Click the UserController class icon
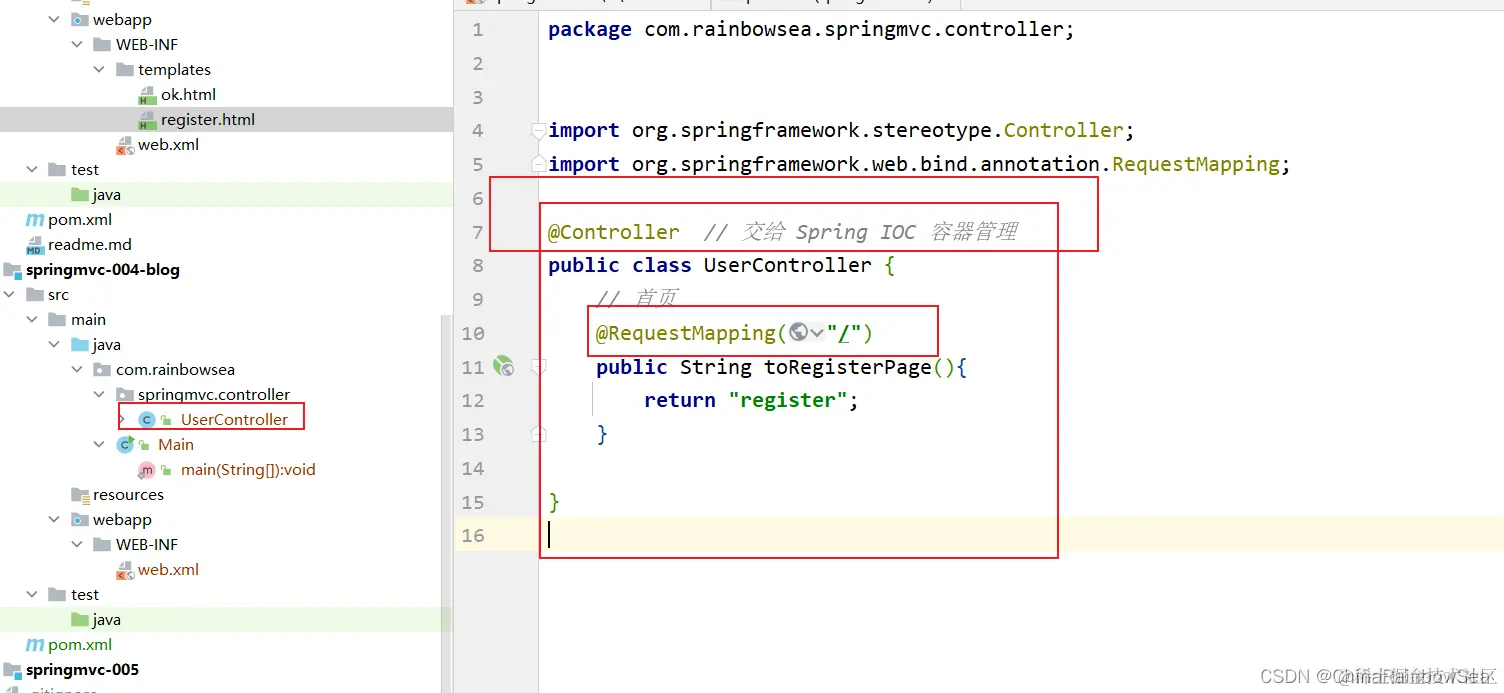This screenshot has width=1504, height=693. pyautogui.click(x=146, y=420)
